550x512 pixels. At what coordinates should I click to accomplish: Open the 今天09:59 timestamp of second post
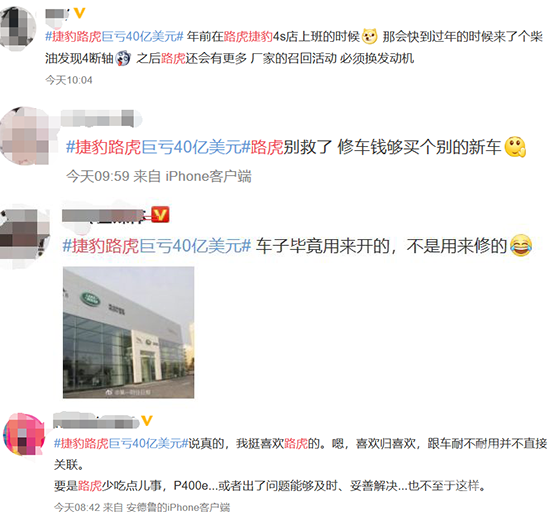pos(98,176)
